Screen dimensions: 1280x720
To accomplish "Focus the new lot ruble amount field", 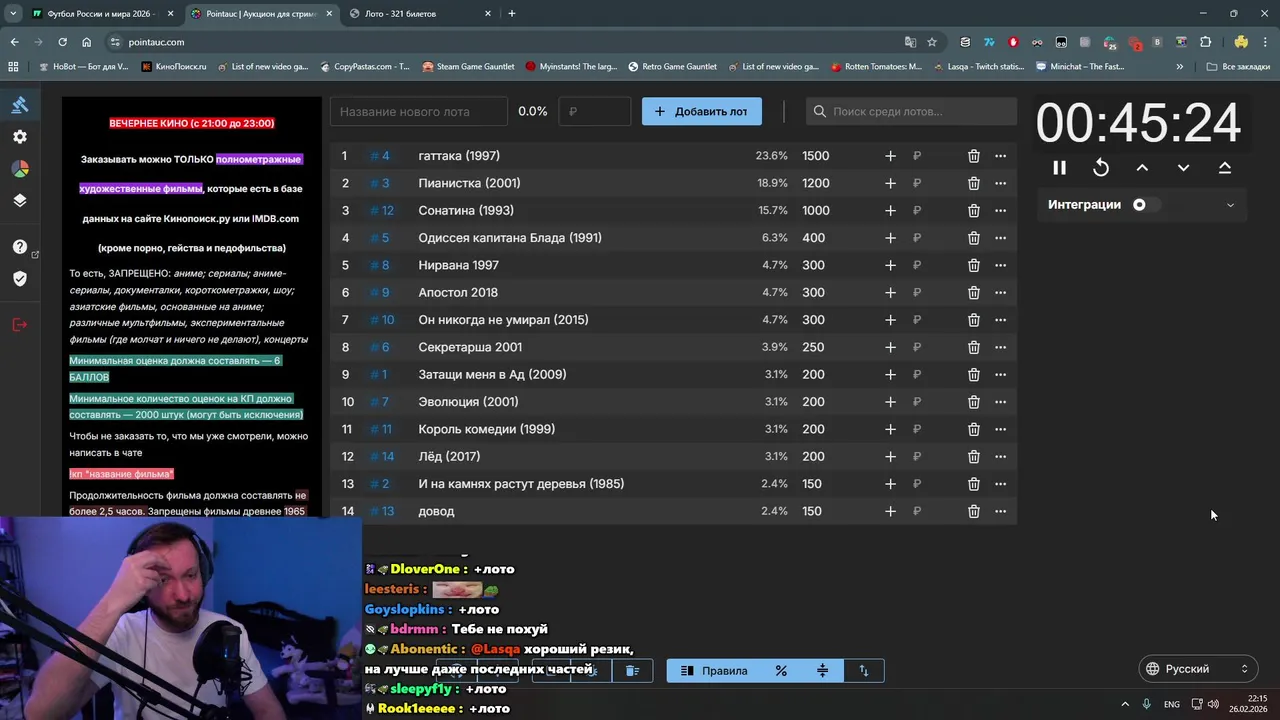I will point(595,111).
